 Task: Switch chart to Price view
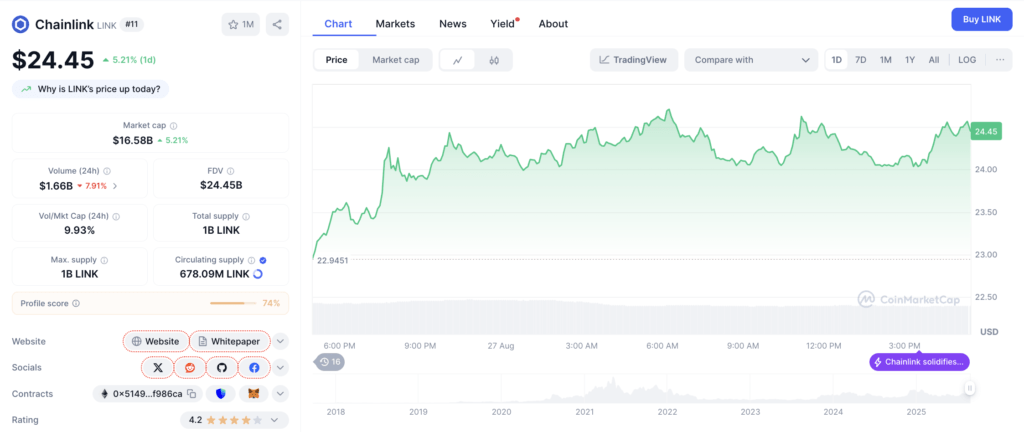coord(337,60)
